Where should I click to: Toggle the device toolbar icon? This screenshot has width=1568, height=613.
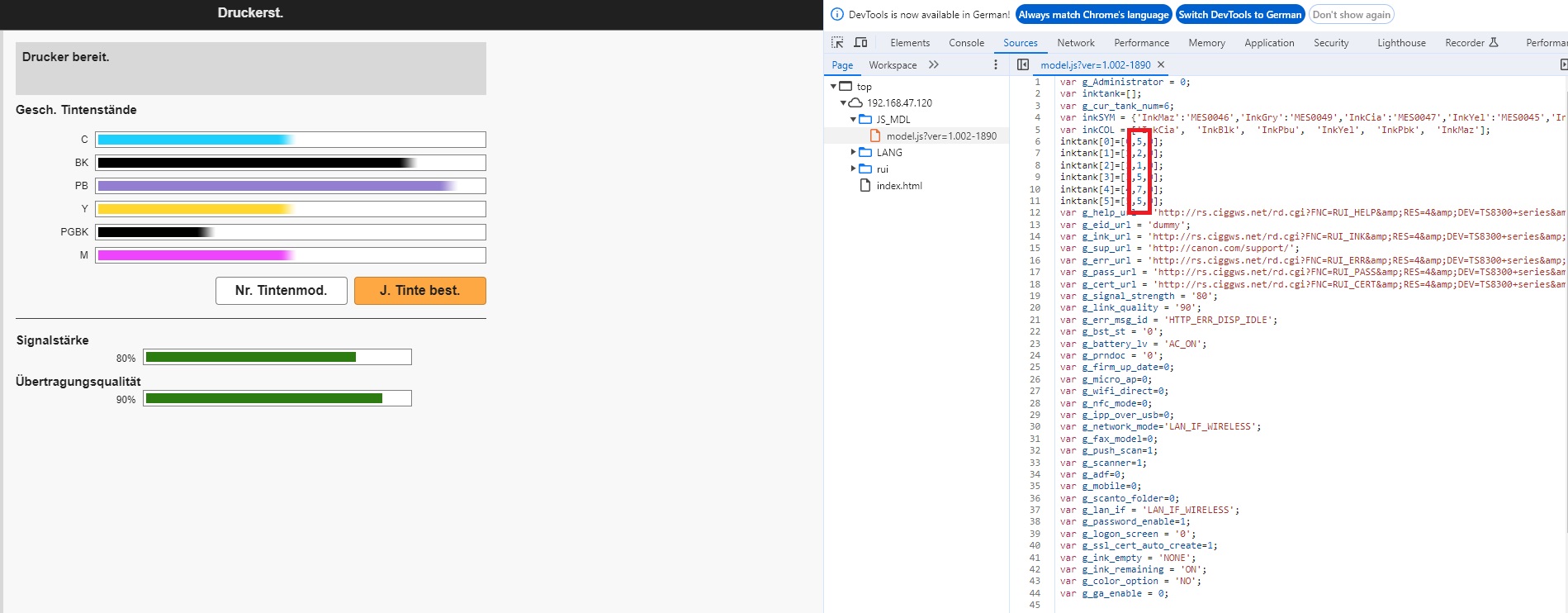(x=860, y=42)
